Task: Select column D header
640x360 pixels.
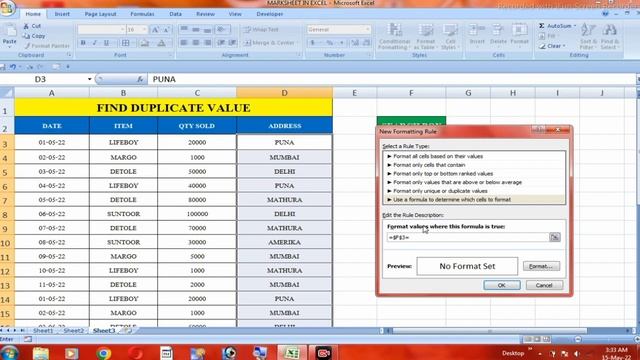Action: 284,93
